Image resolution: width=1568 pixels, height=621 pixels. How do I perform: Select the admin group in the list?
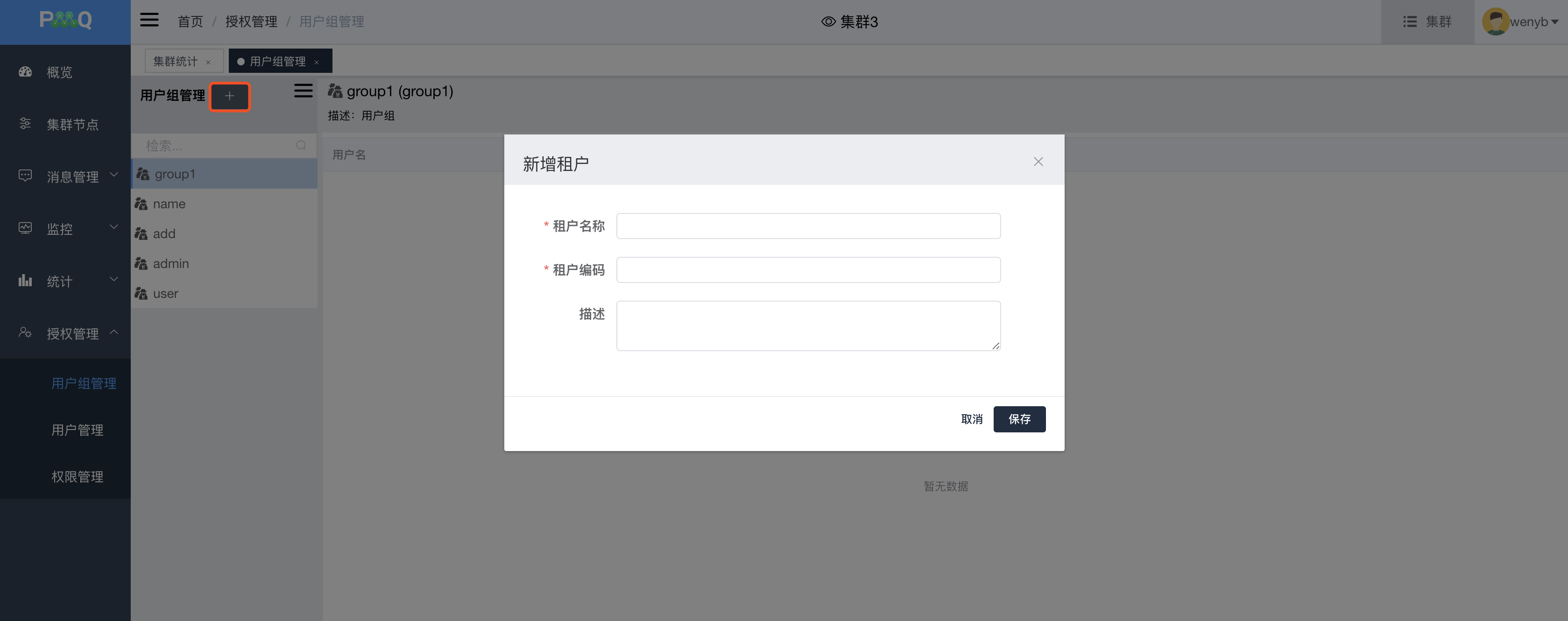tap(171, 264)
